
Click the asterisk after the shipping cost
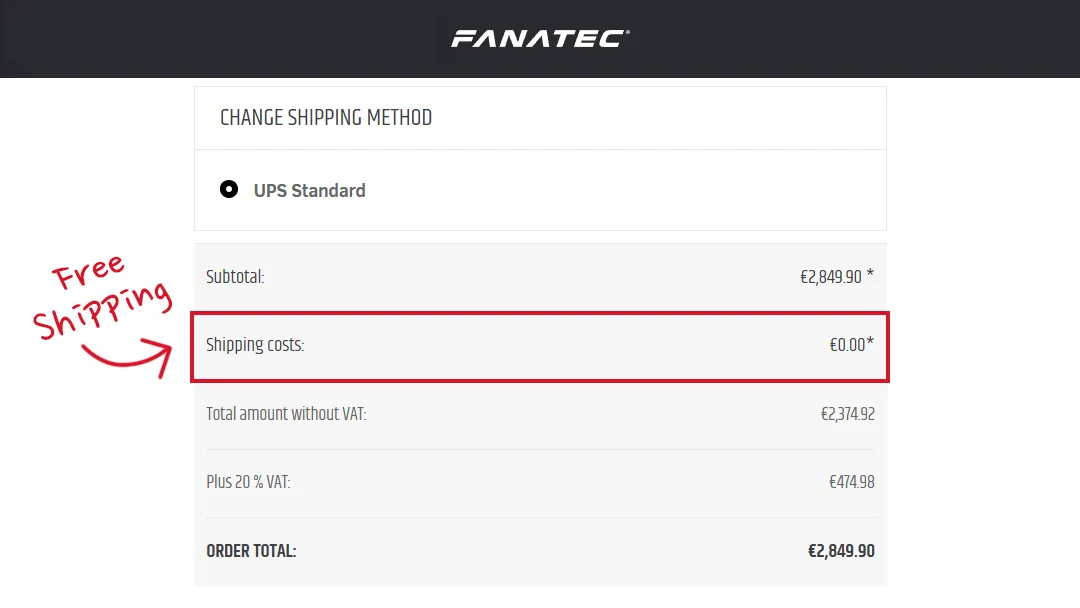click(x=872, y=340)
